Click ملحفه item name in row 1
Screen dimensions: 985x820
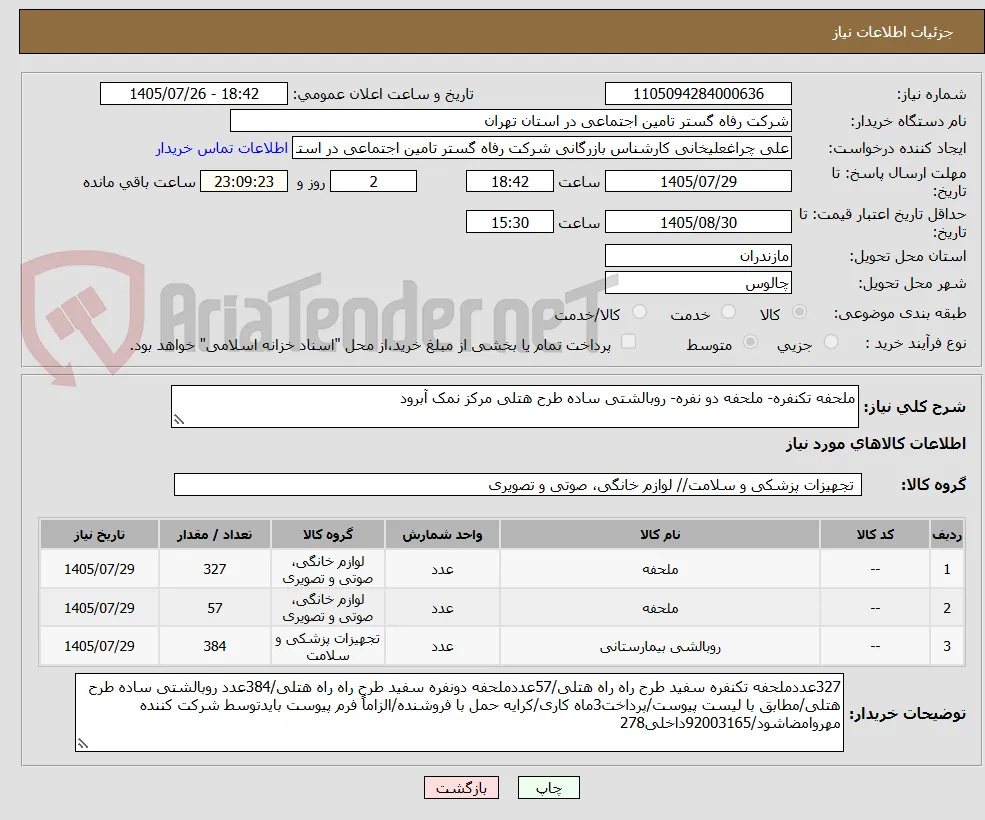pyautogui.click(x=660, y=569)
